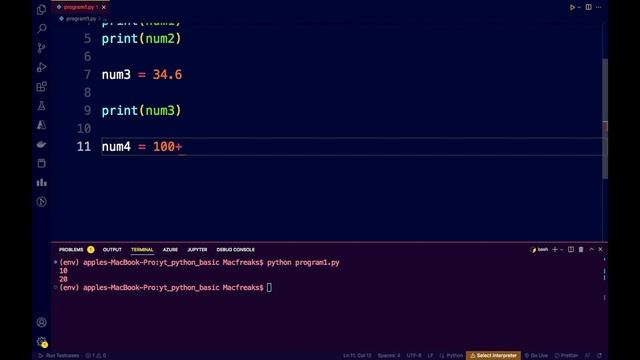This screenshot has height=360, width=640.
Task: Close the program1.py editor tab
Action: (x=104, y=7)
